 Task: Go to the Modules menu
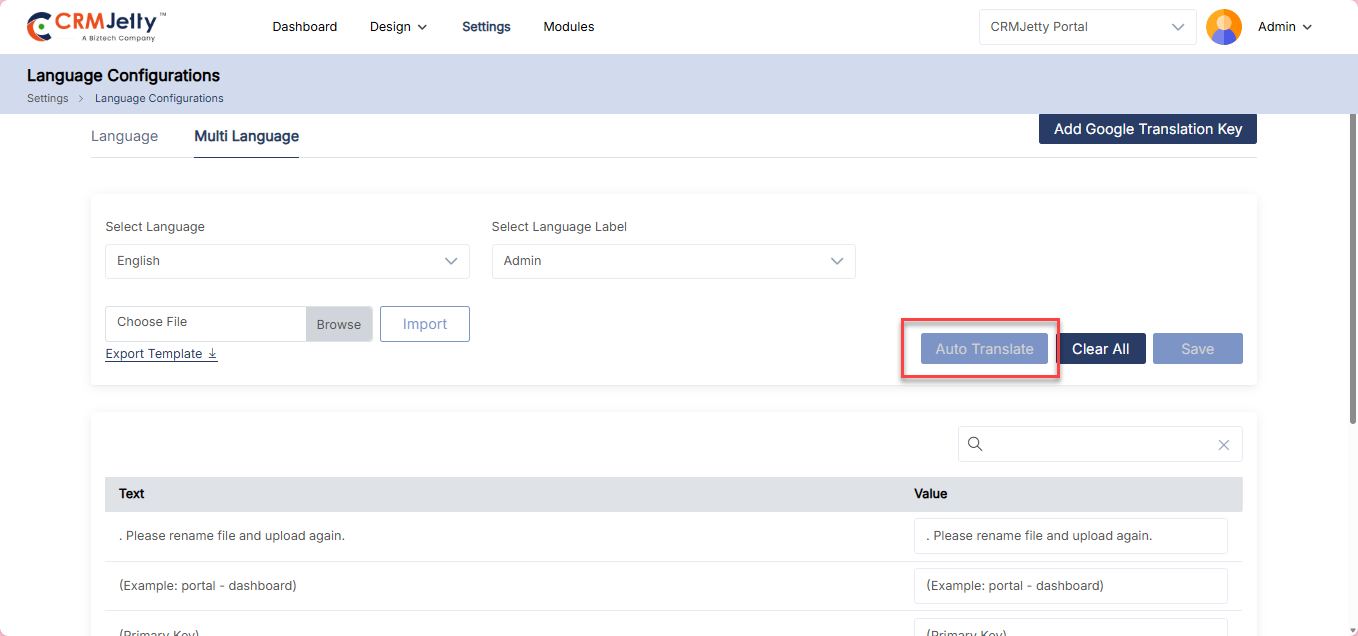pos(569,27)
